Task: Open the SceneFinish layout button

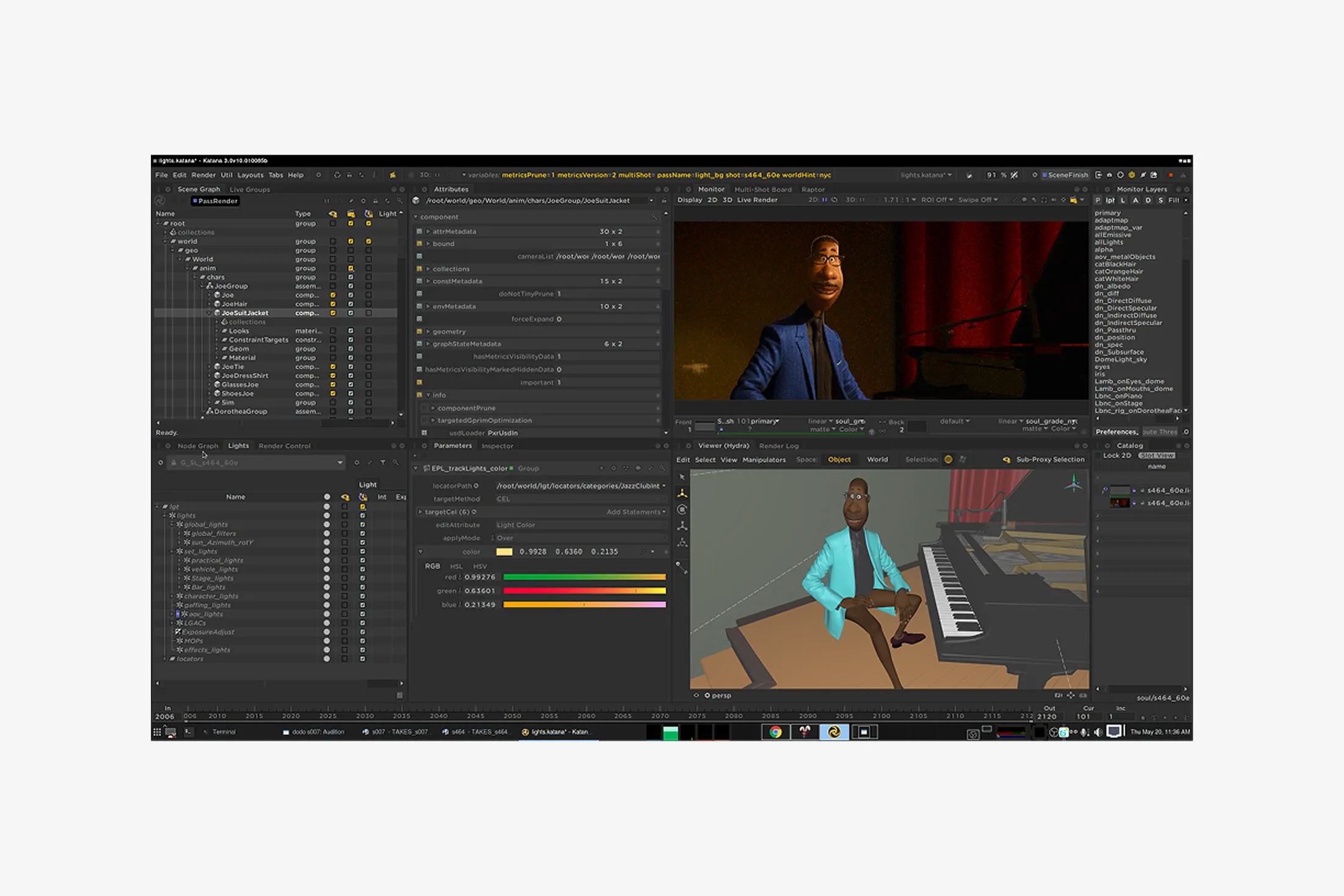Action: click(1065, 175)
